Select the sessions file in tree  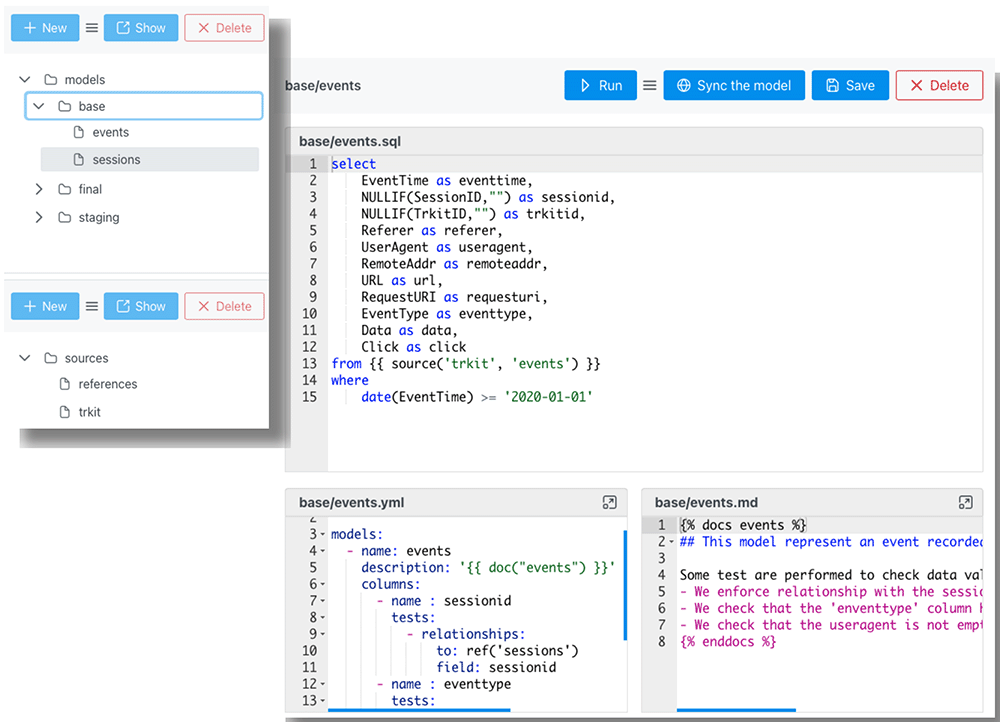[x=116, y=160]
